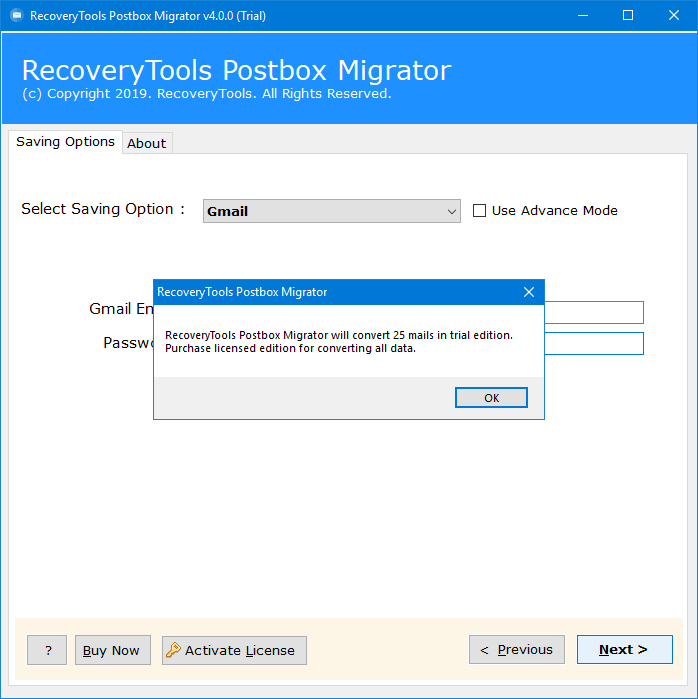
Task: Focus the Password input field
Action: pos(594,343)
